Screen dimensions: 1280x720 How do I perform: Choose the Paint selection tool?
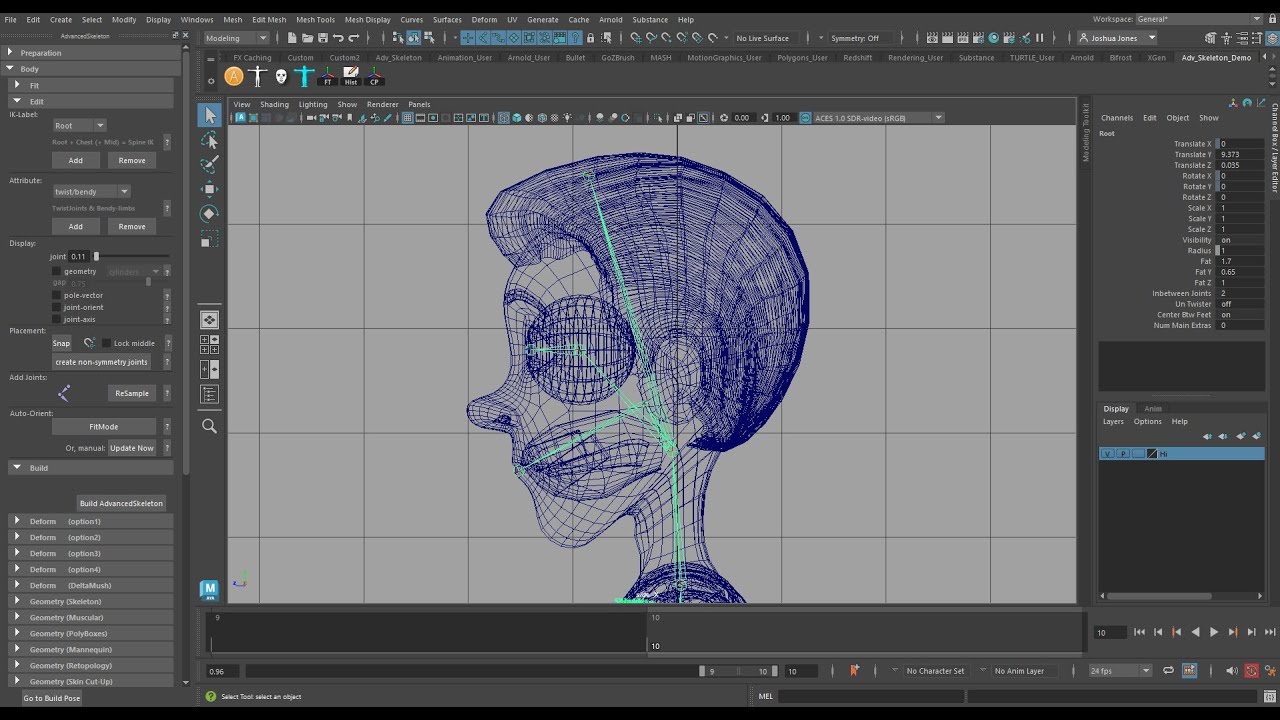click(x=209, y=165)
